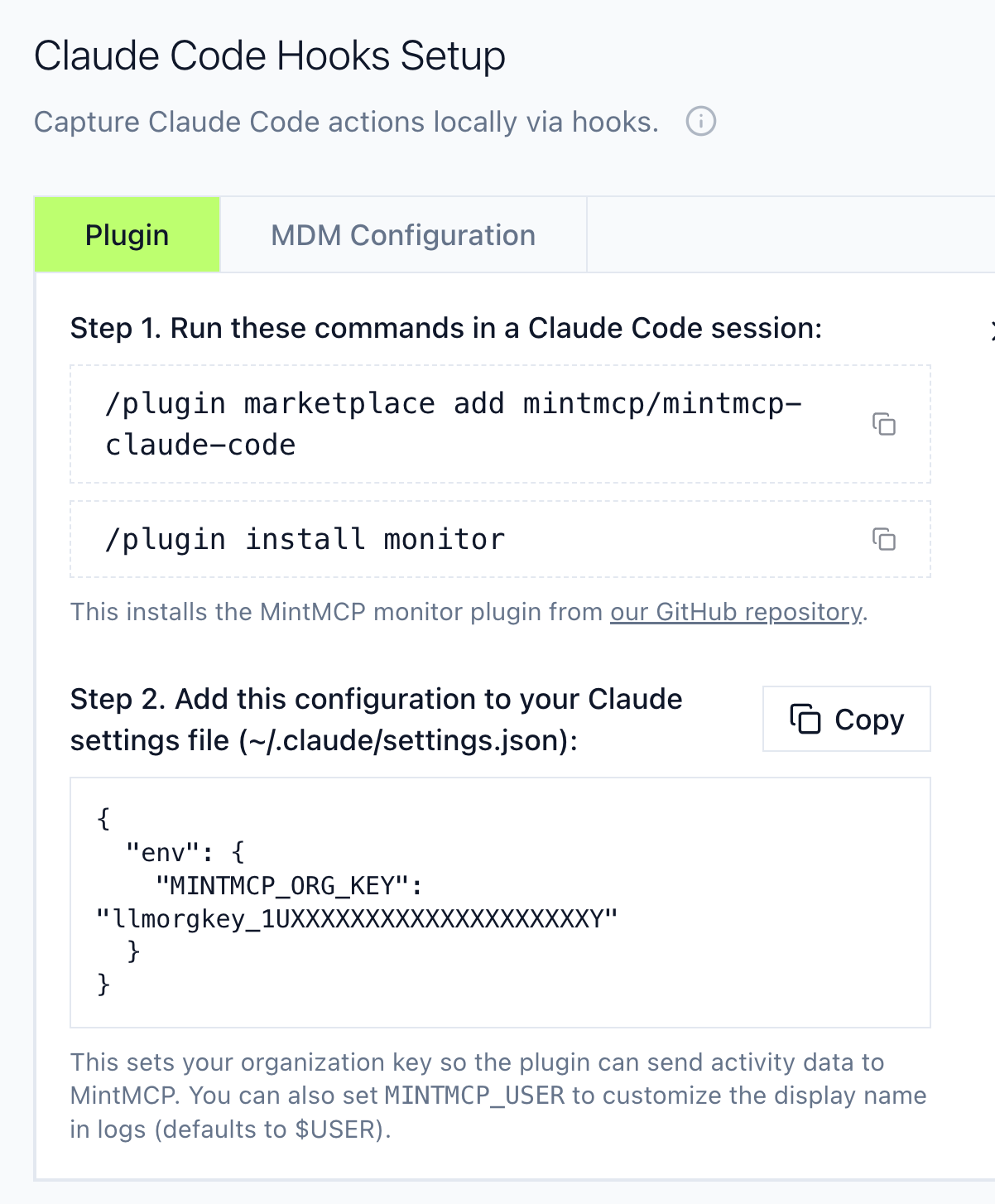Click the organization key explanation paragraph
The image size is (995, 1204).
click(x=497, y=1096)
